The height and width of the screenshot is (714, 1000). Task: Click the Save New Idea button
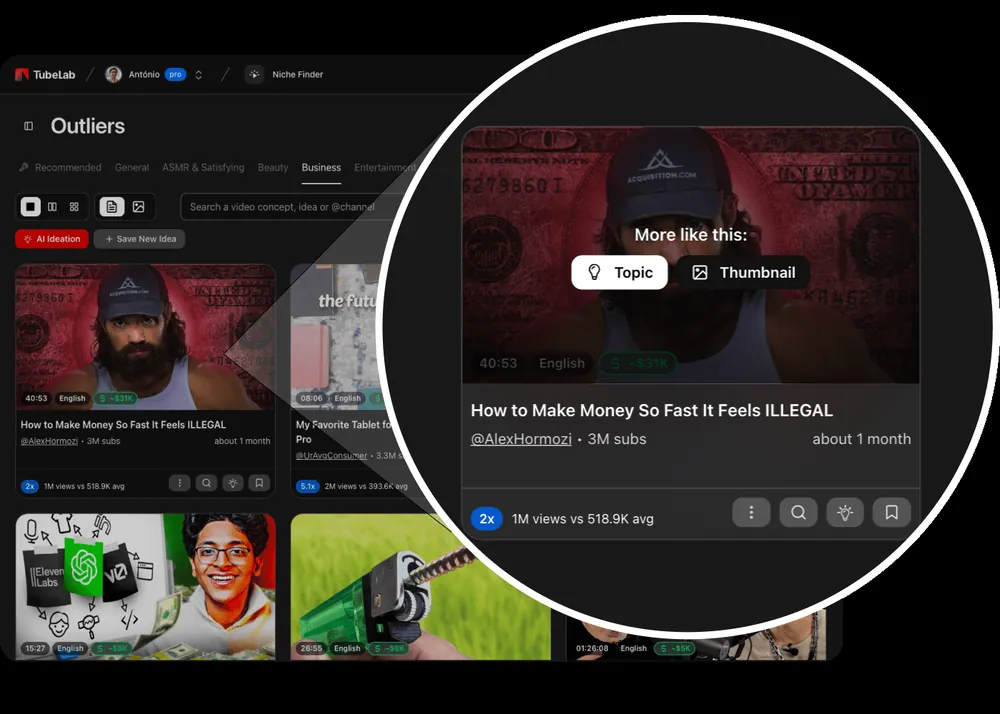click(x=140, y=239)
